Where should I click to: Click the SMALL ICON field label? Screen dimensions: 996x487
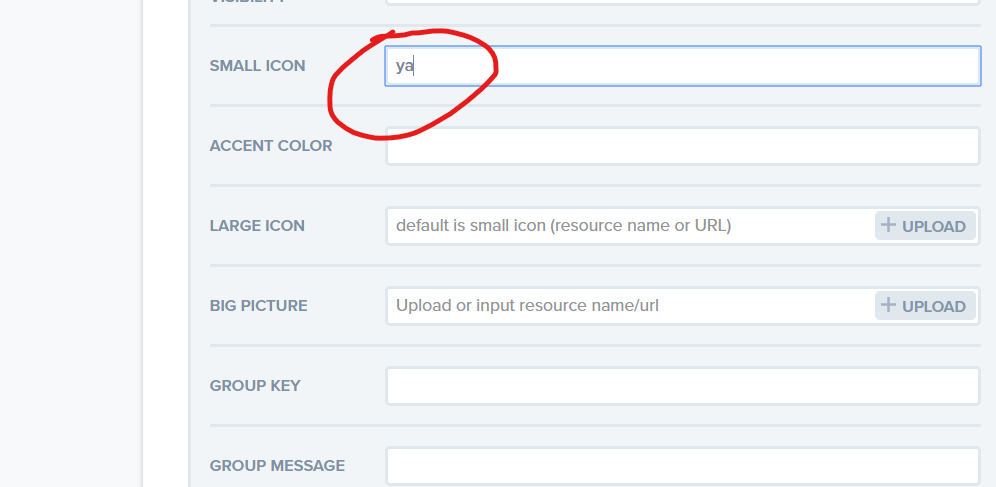tap(257, 66)
